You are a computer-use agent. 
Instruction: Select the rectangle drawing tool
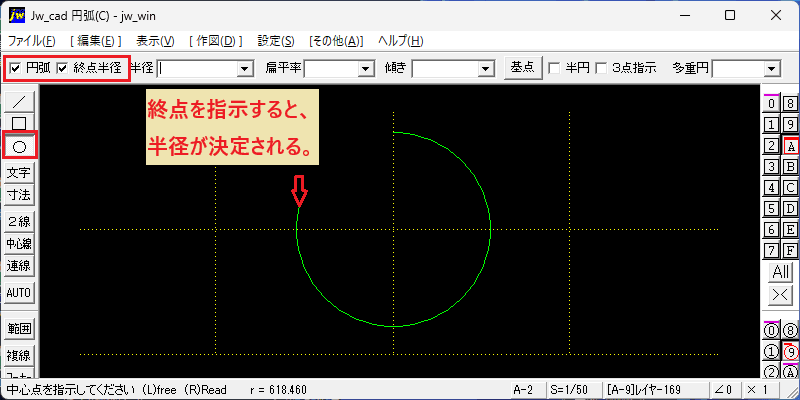point(19,123)
